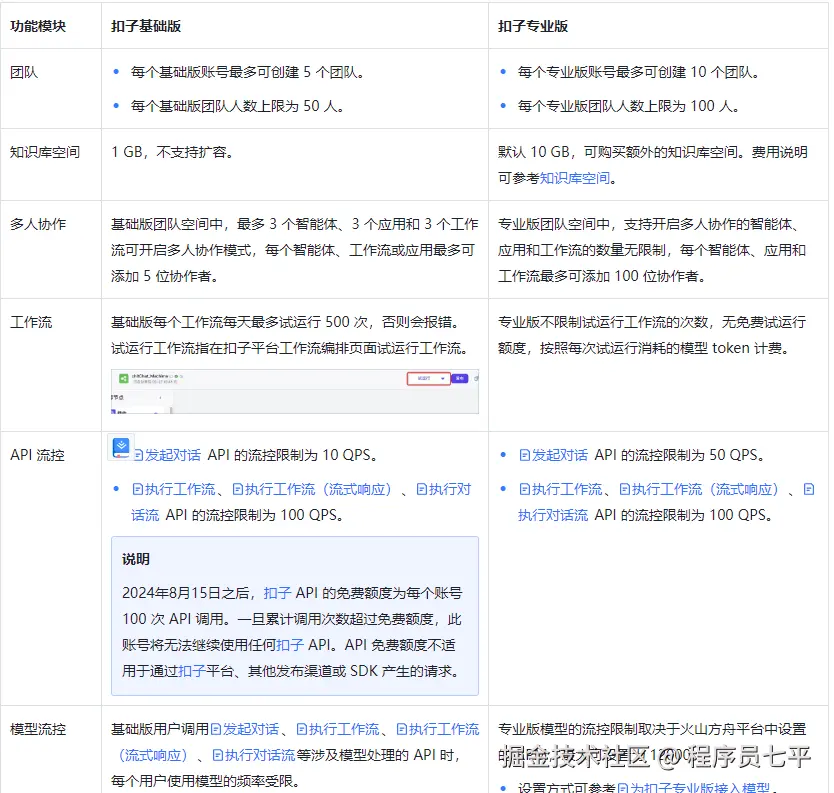
Task: Click the 扣子专业版 column header
Action: (533, 26)
